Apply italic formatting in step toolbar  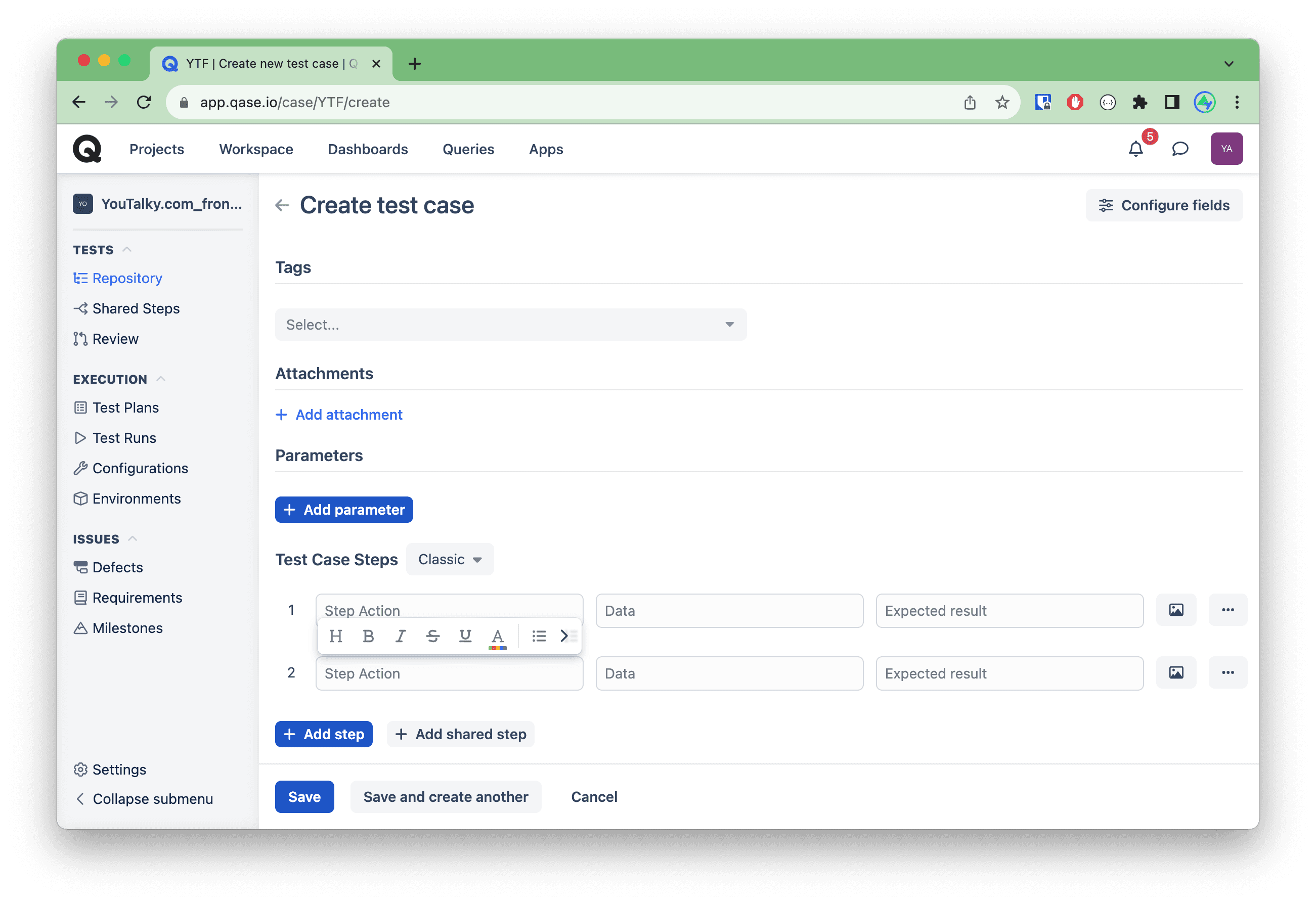pos(401,636)
